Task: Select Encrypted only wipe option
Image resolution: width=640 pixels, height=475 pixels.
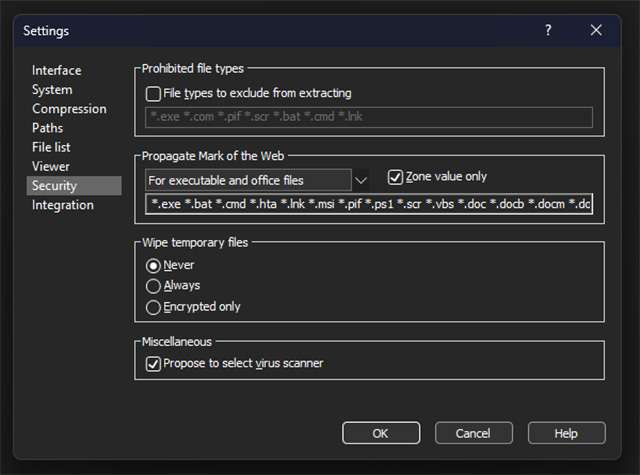Action: [x=153, y=307]
